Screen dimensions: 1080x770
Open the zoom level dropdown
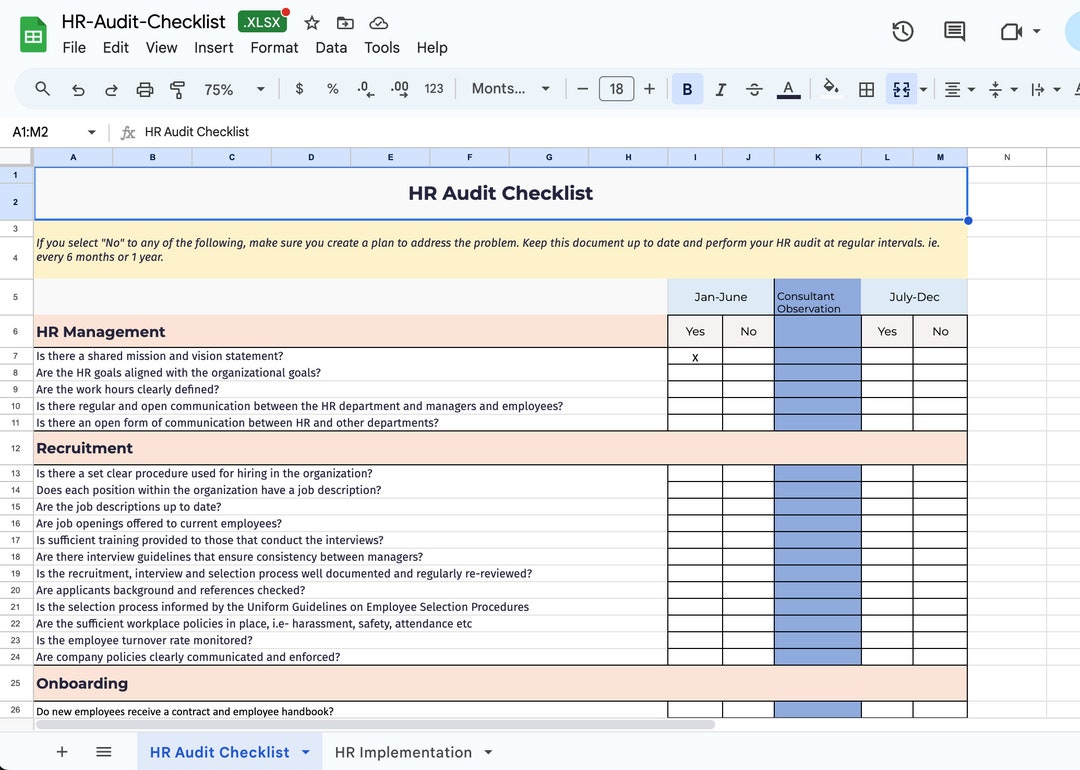click(230, 88)
